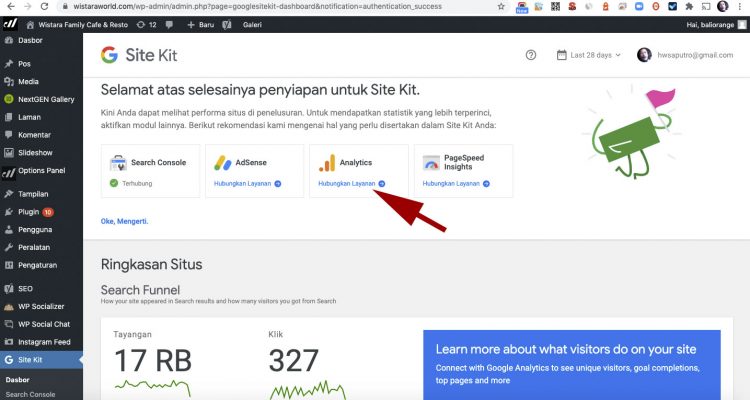
Task: Open the Site Kit help question mark
Action: coord(530,55)
